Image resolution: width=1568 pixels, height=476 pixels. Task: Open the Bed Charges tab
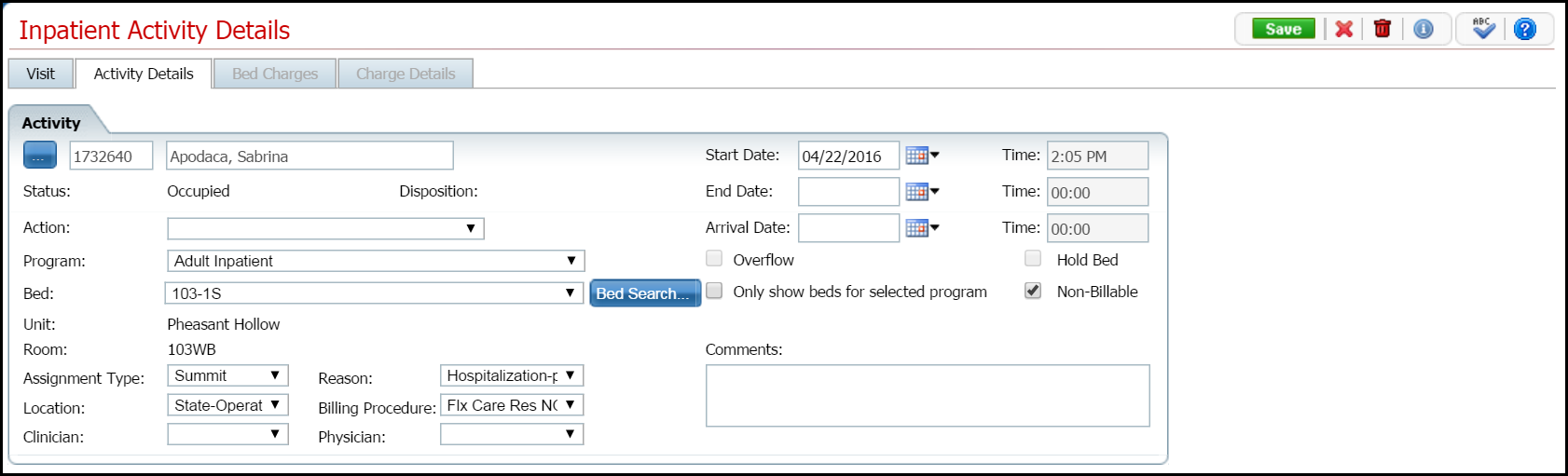click(275, 74)
